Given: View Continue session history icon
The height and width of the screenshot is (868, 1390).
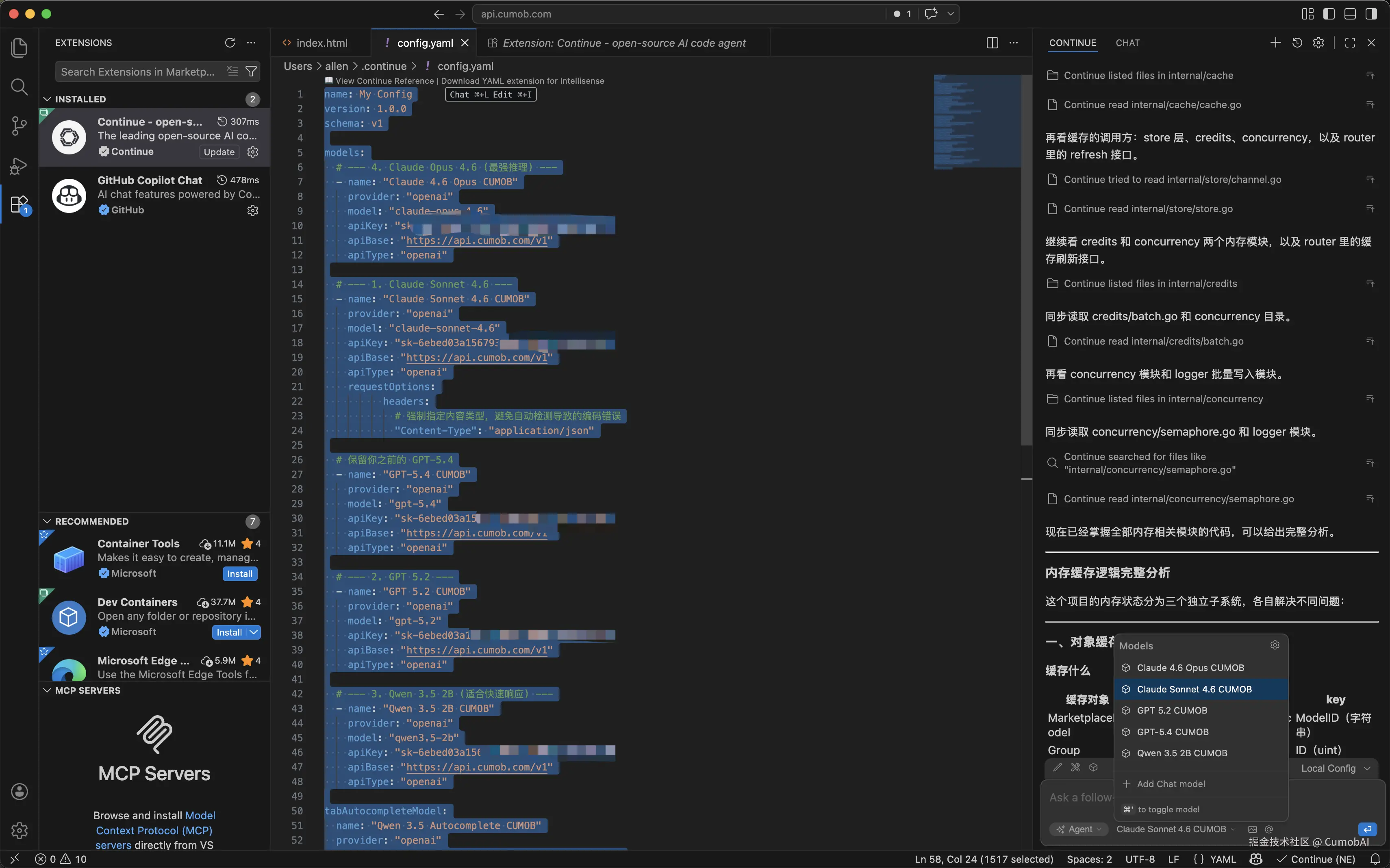Looking at the screenshot, I should click(1297, 43).
